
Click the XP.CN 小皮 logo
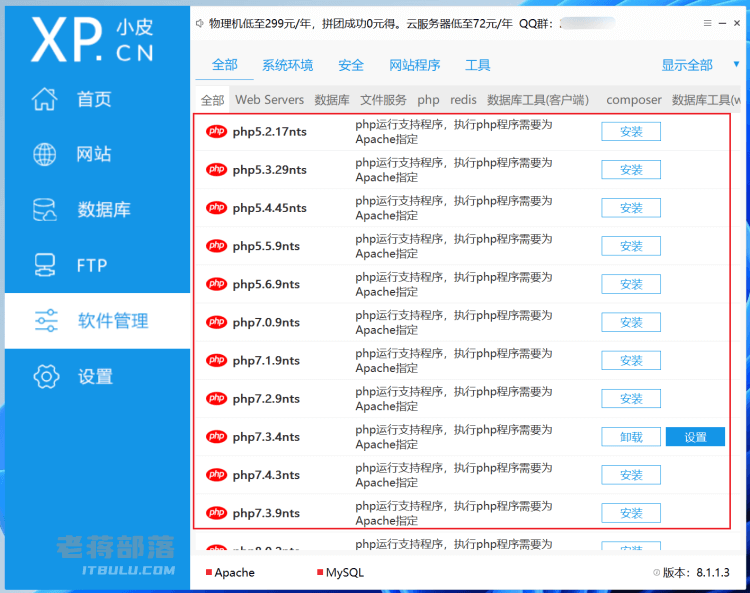click(x=92, y=40)
